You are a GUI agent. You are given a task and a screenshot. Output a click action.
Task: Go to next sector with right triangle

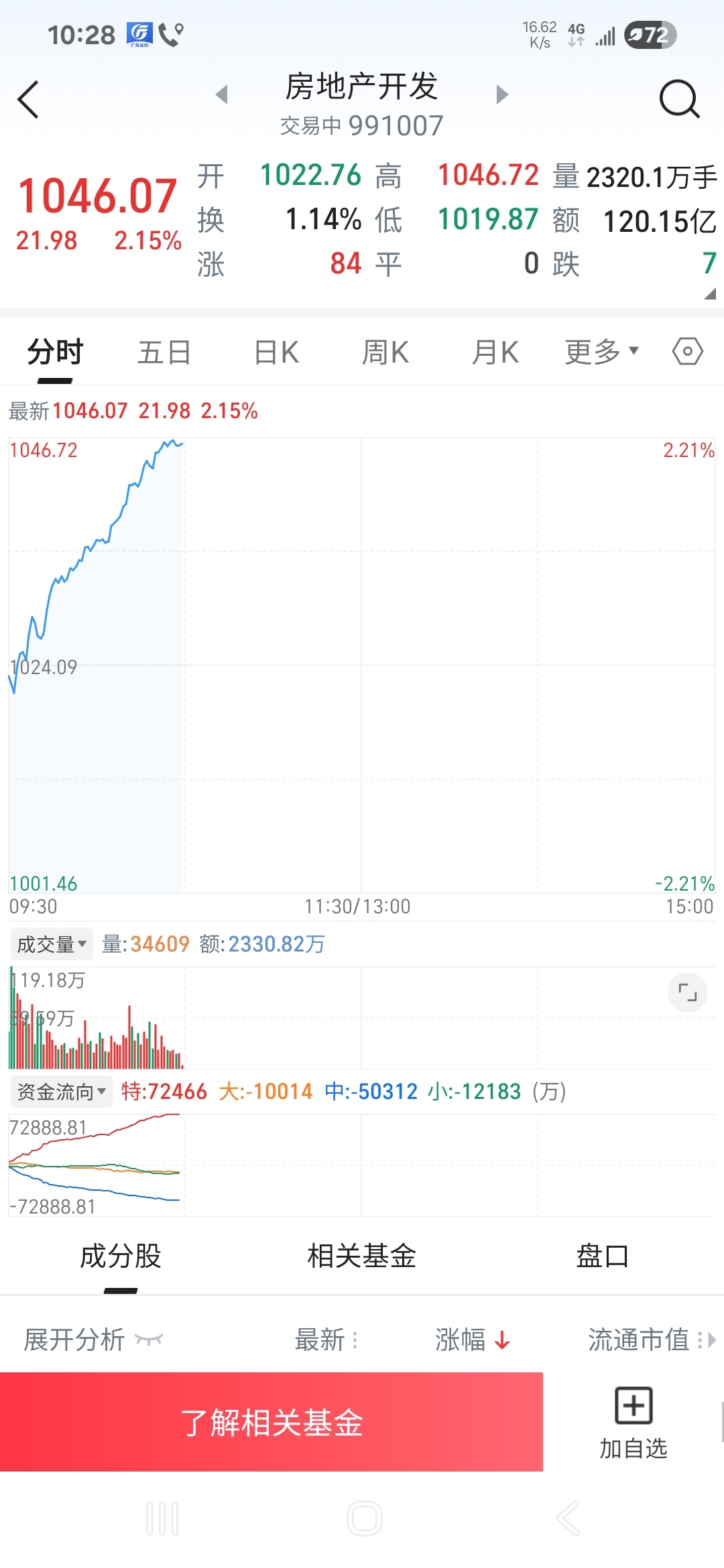[x=502, y=94]
